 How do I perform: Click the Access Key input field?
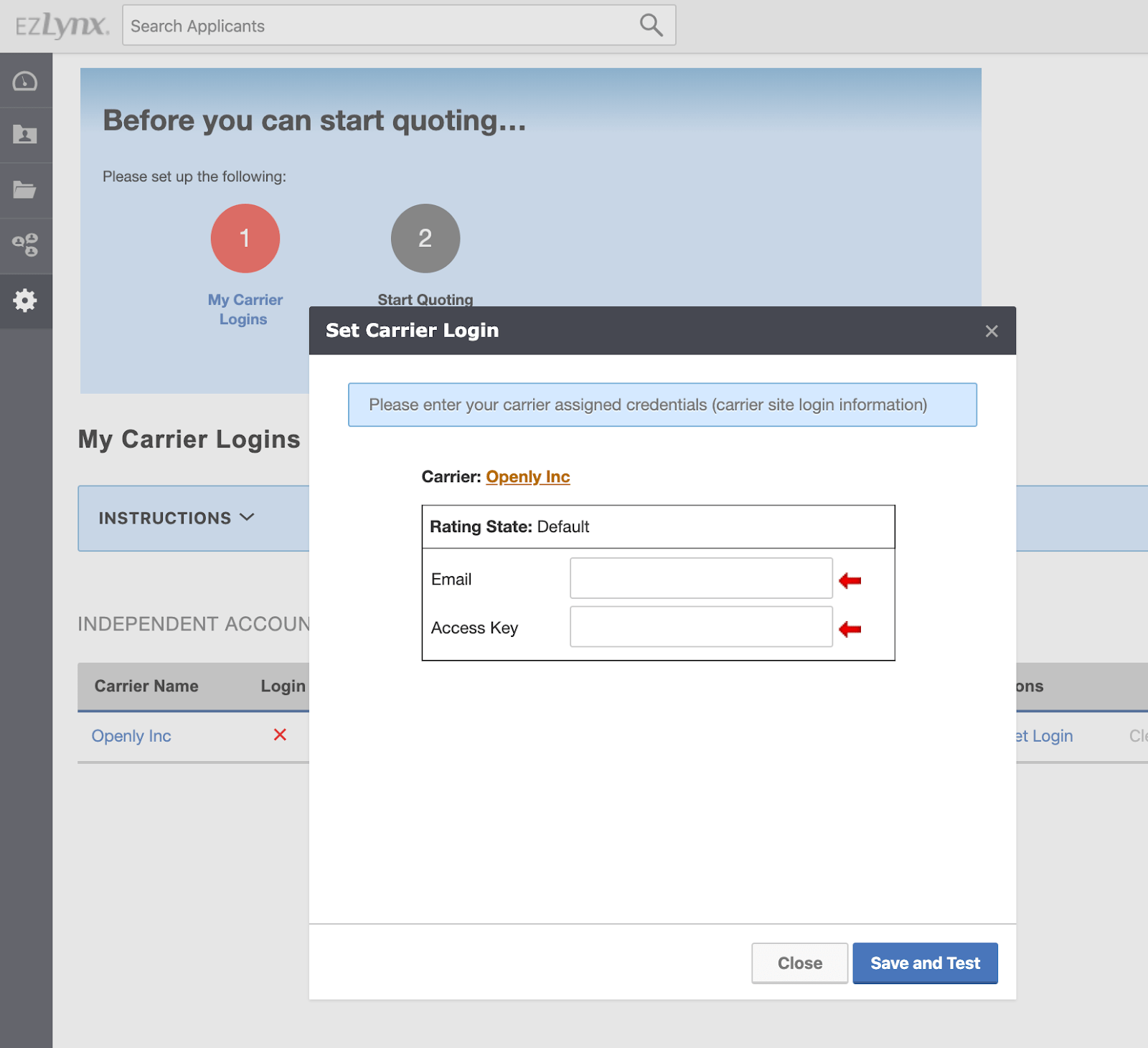click(x=700, y=627)
